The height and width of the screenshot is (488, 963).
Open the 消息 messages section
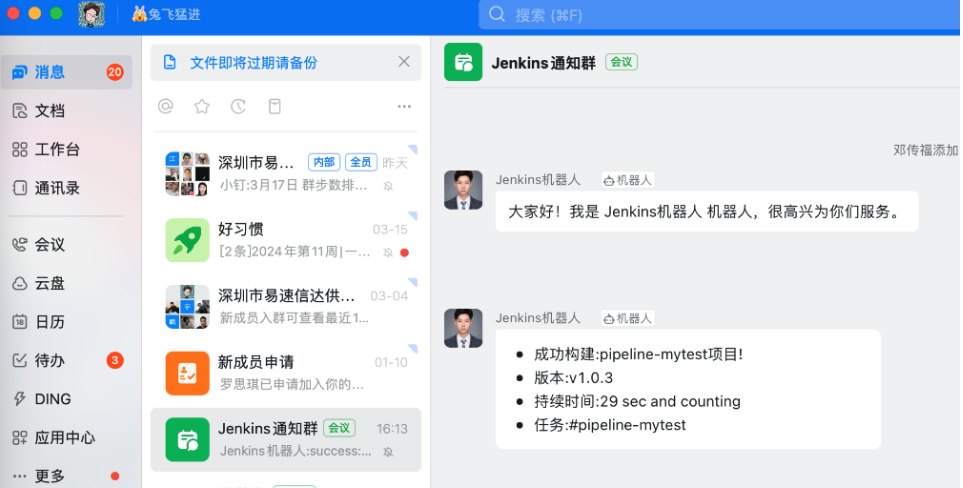click(66, 72)
